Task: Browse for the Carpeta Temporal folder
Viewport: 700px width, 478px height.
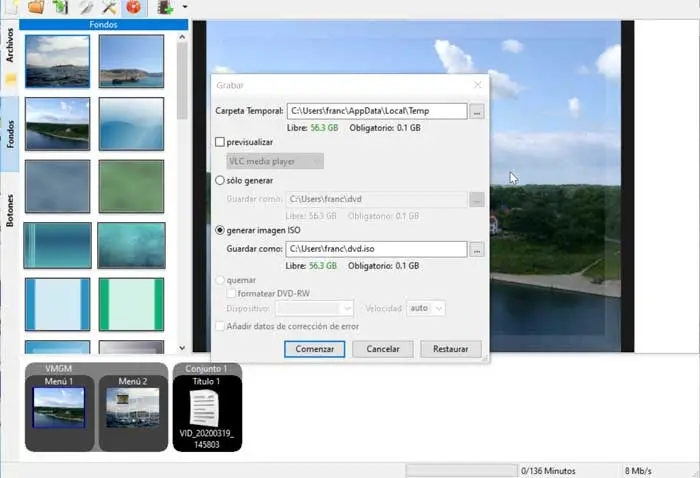Action: [477, 112]
